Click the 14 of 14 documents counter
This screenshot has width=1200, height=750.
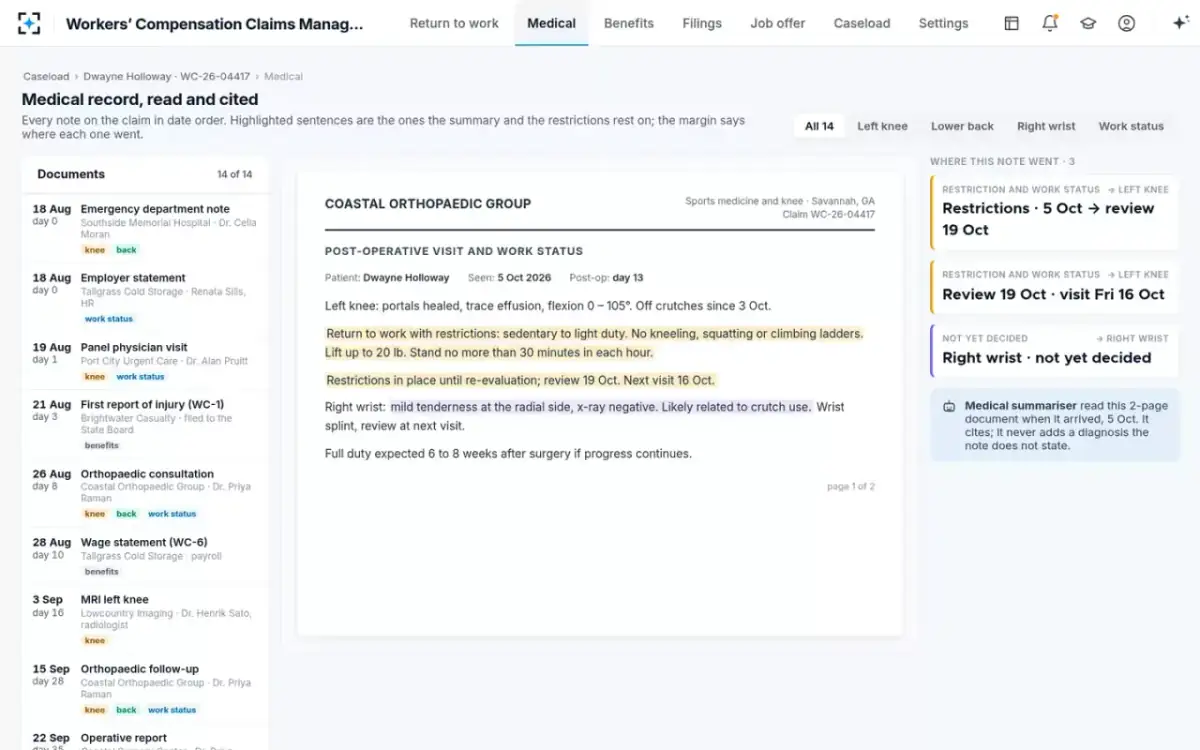[x=235, y=174]
